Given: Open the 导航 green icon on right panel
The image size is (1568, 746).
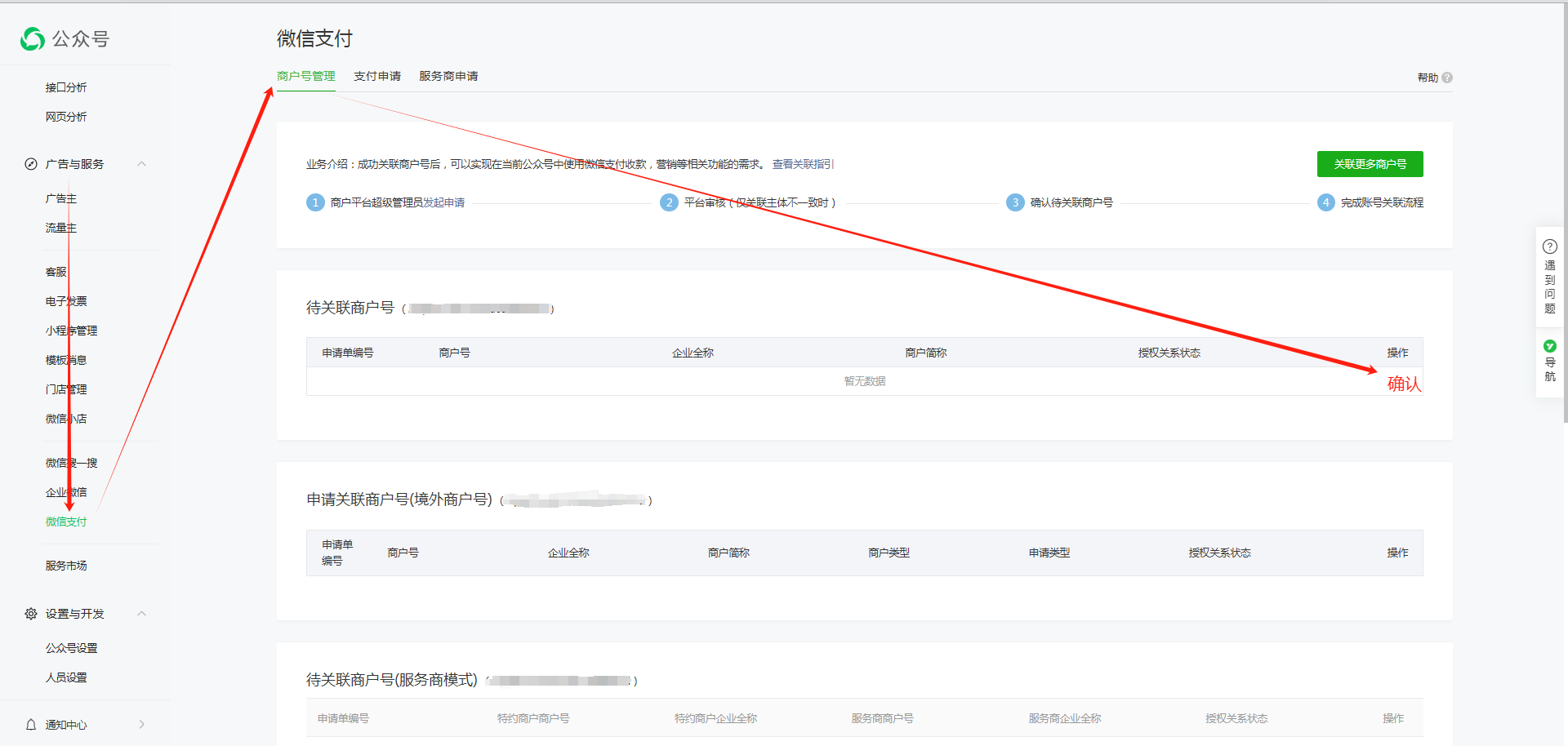Looking at the screenshot, I should pos(1550,346).
